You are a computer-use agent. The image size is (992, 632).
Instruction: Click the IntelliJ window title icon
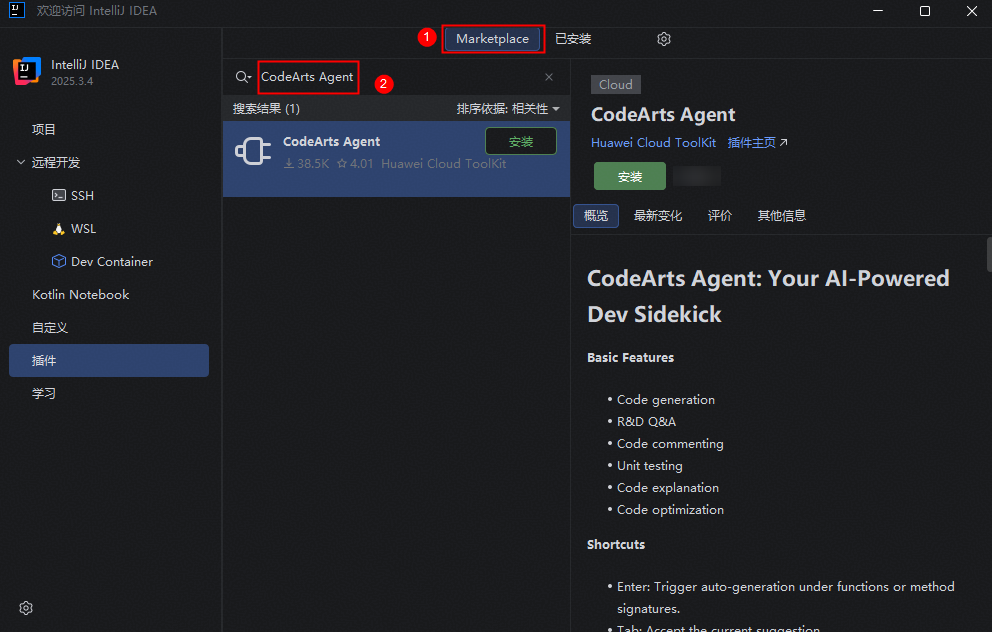click(17, 10)
